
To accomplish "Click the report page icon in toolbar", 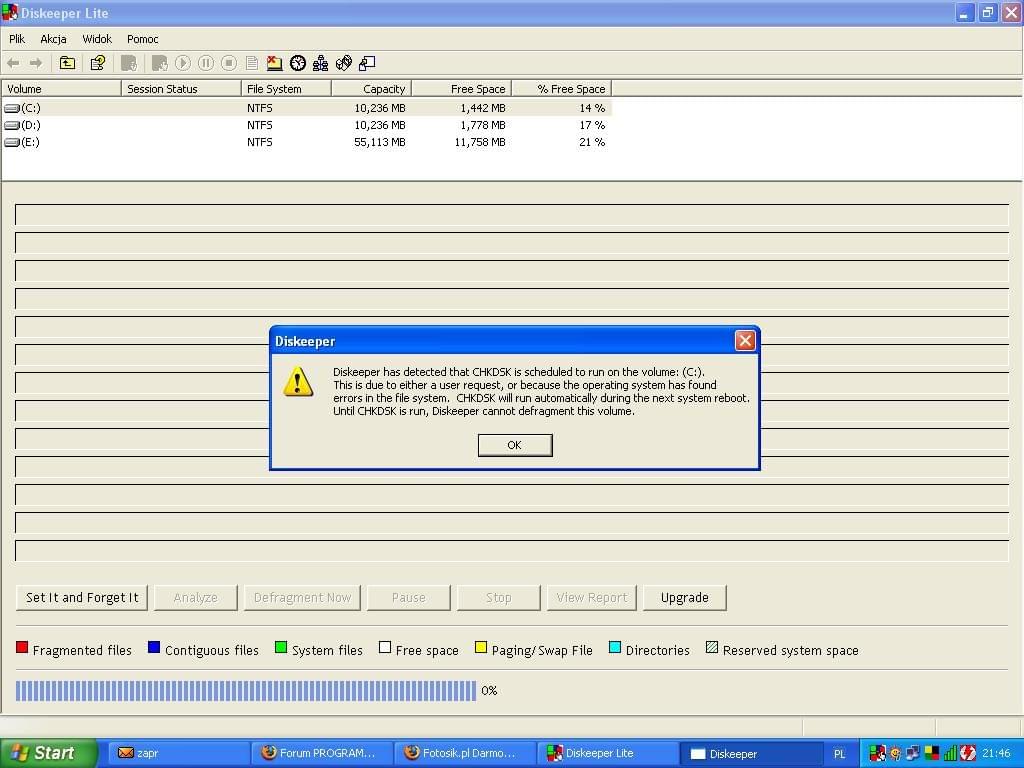I will click(251, 63).
